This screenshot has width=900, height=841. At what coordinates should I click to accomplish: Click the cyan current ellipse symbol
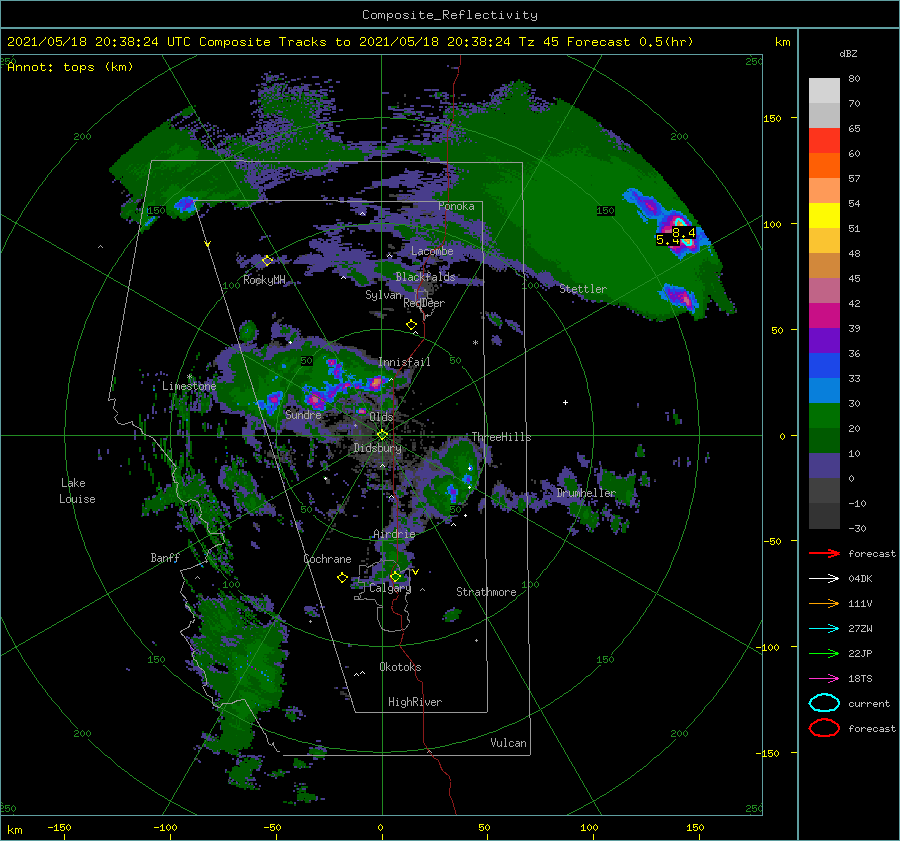[824, 703]
